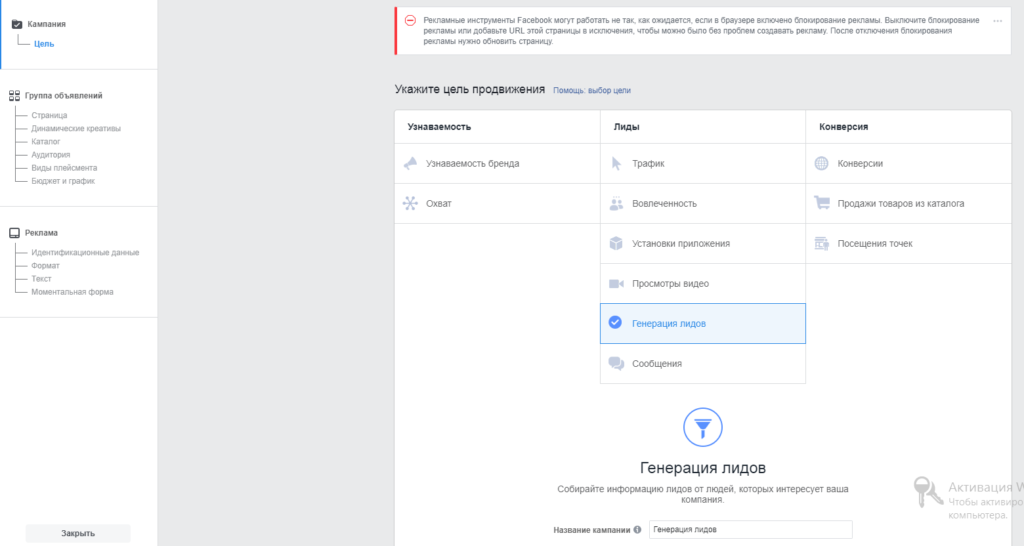
Task: Go to Страница in the sidebar
Action: click(x=49, y=115)
